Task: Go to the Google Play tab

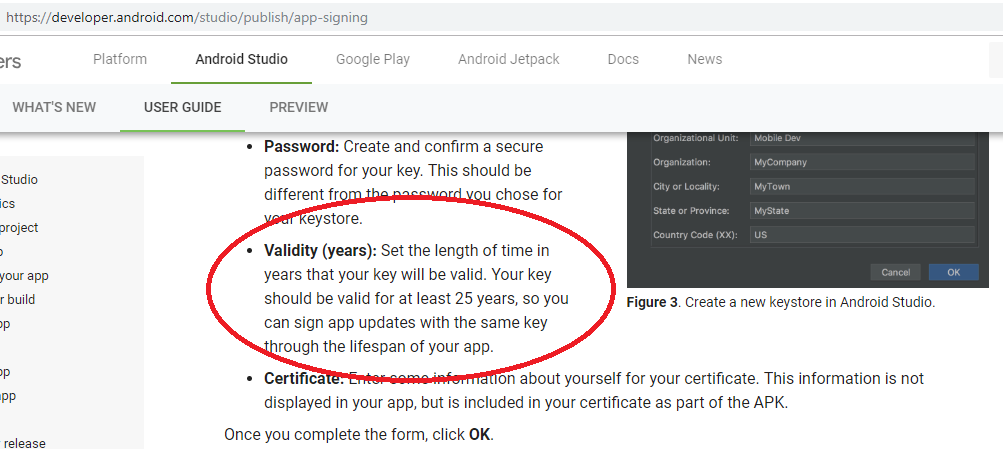Action: pos(373,59)
